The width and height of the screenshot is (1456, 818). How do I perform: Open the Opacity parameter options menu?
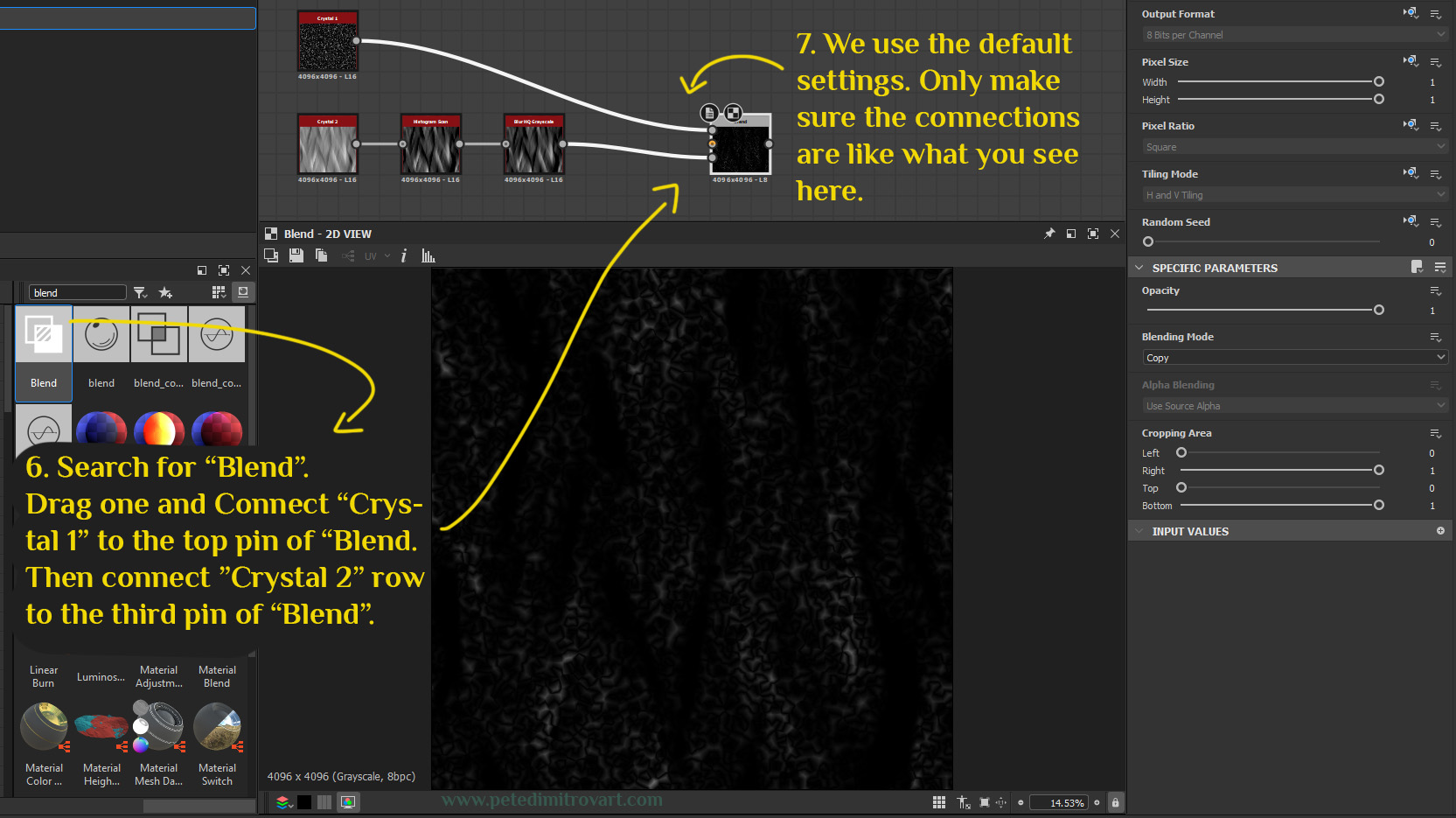(1435, 290)
